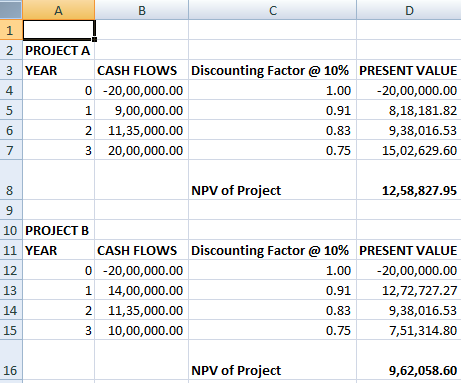This screenshot has width=461, height=383.
Task: Click discount factor 0.75 in row 7
Action: [272, 150]
